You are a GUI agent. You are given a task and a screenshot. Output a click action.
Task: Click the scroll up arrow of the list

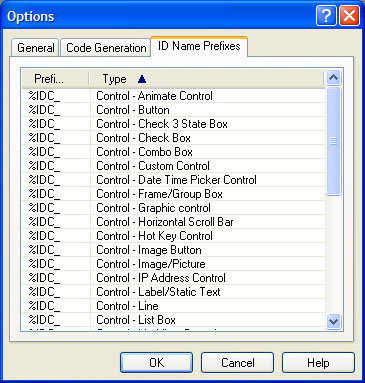(333, 78)
